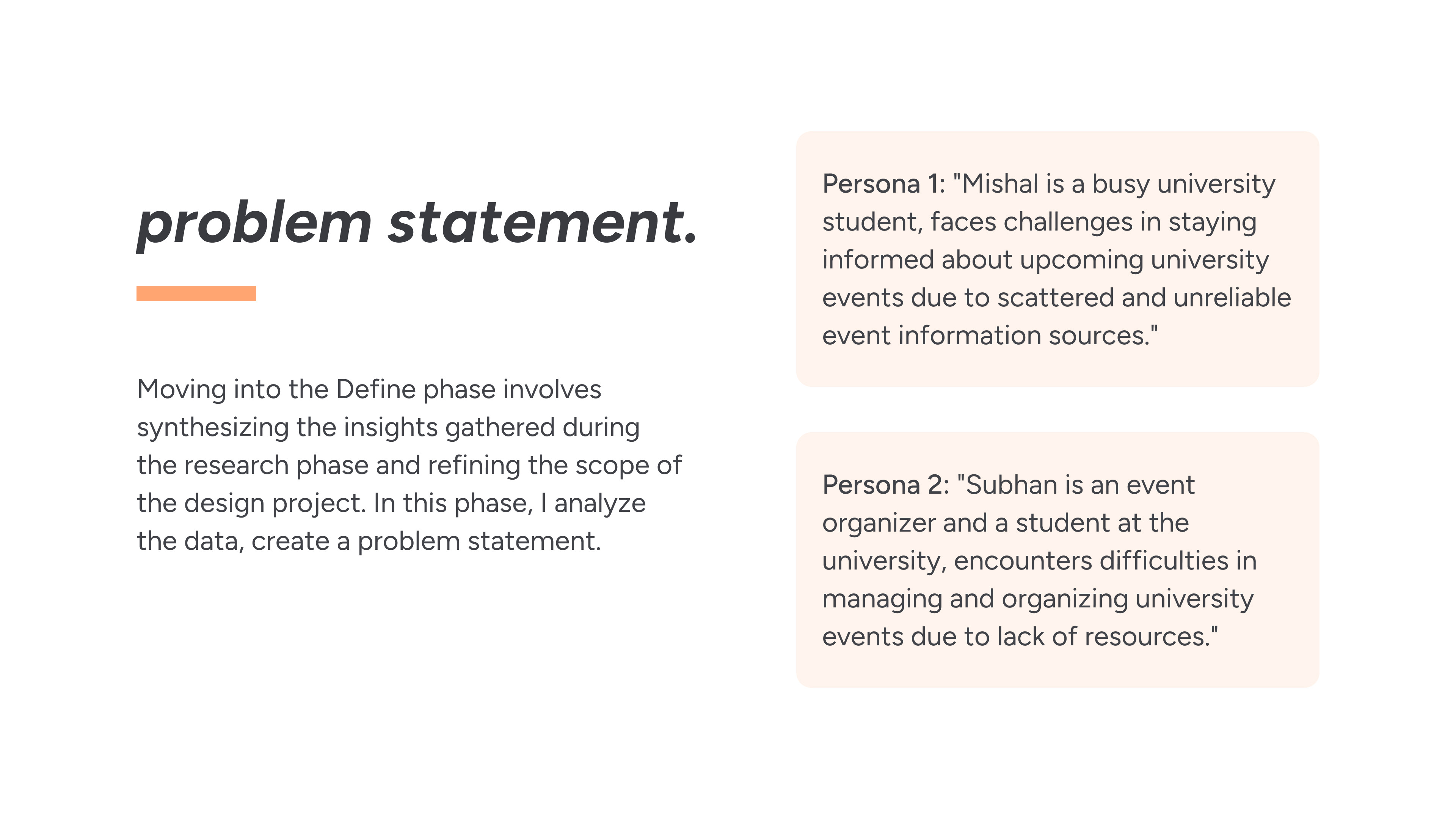Click the line "the data, create a problem statement."

pyautogui.click(x=369, y=541)
